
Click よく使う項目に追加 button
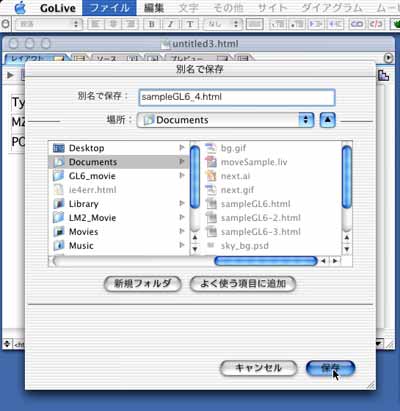coord(243,284)
